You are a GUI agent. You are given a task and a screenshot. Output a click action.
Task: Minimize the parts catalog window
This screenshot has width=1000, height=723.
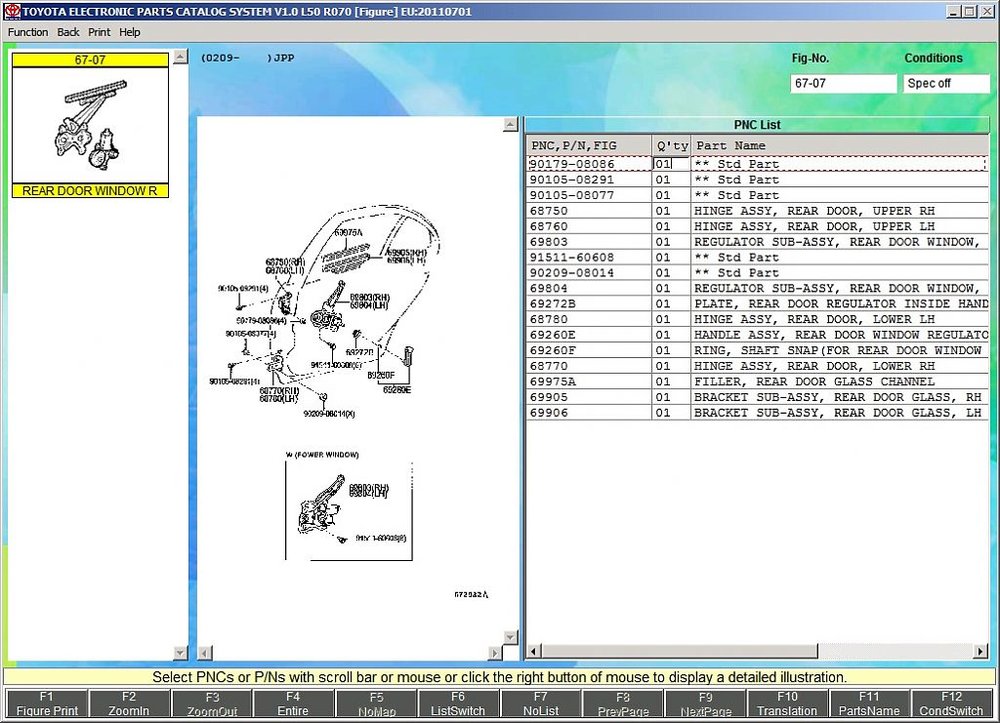pyautogui.click(x=953, y=11)
